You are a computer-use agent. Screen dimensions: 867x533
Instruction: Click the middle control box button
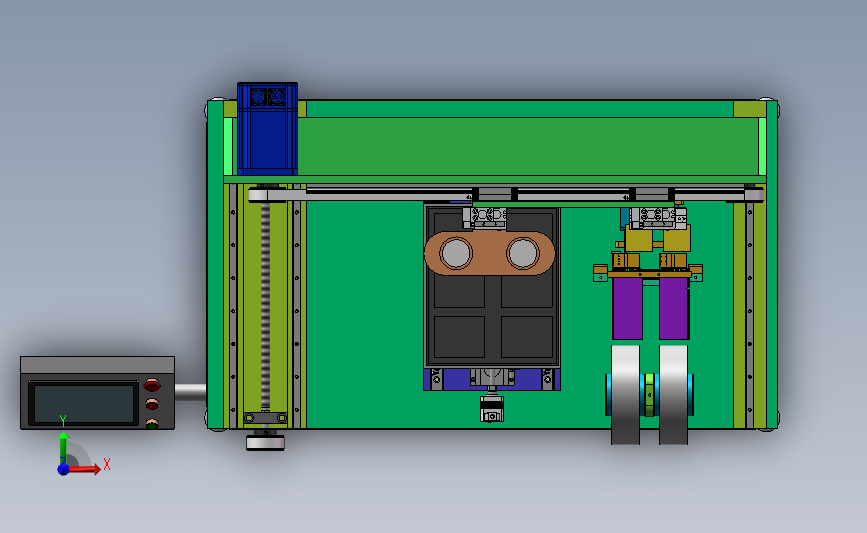coord(152,405)
